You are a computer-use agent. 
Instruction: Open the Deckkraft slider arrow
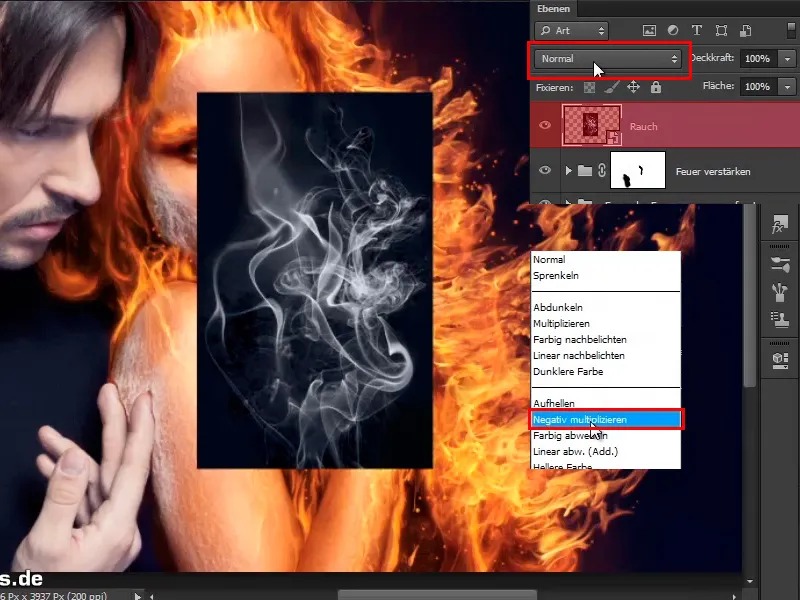pos(787,59)
